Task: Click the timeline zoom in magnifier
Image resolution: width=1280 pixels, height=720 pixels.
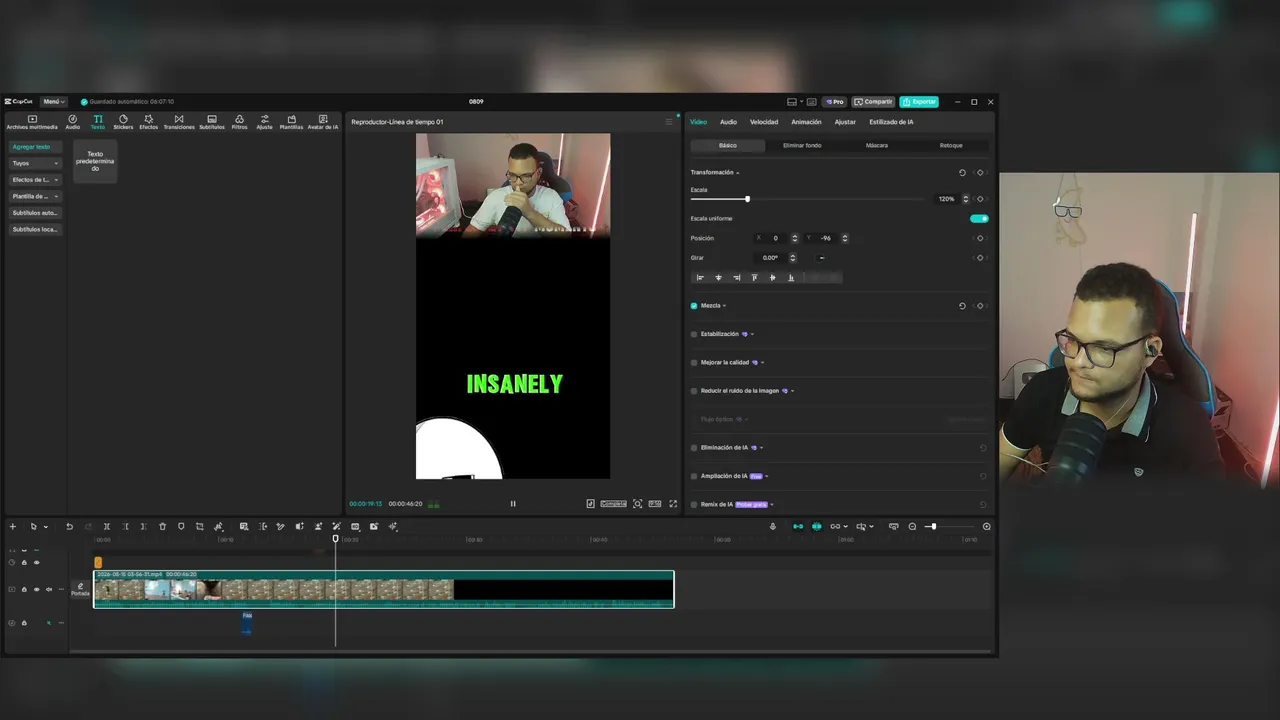Action: pyautogui.click(x=987, y=527)
